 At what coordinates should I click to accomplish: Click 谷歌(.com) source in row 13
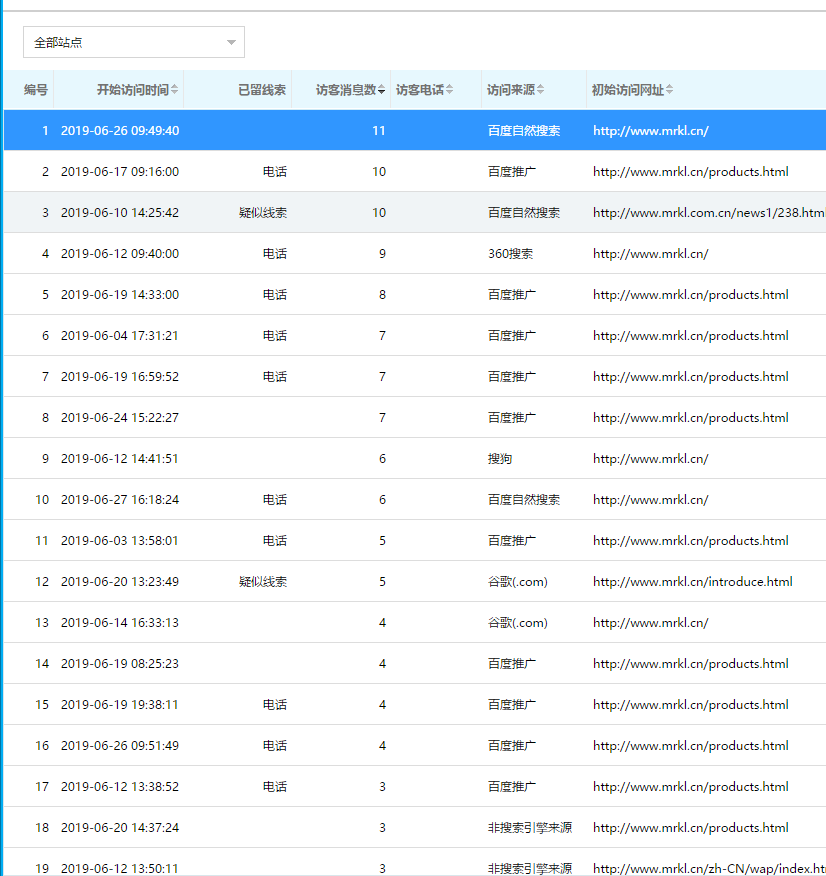517,623
